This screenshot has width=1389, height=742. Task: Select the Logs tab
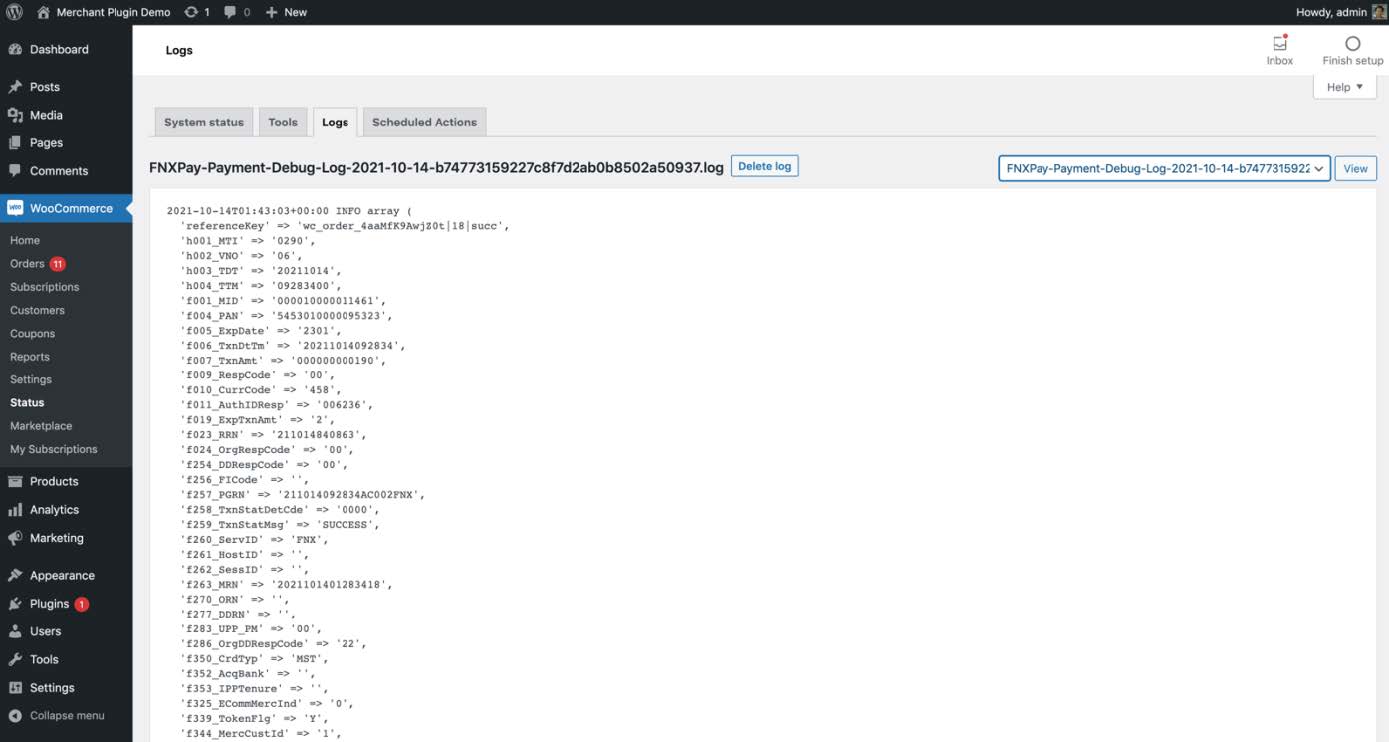(x=335, y=122)
